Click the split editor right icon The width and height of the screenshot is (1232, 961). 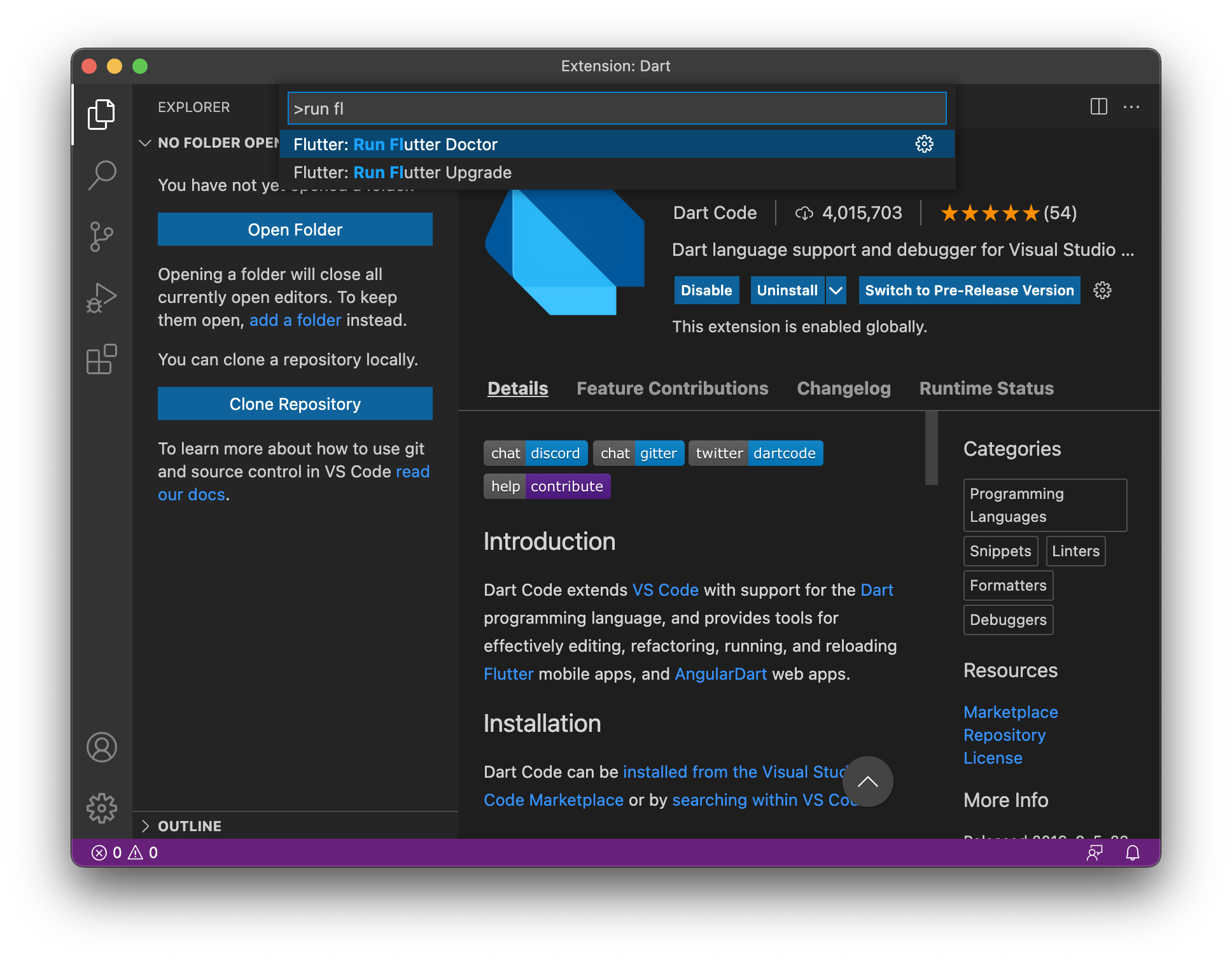point(1098,107)
